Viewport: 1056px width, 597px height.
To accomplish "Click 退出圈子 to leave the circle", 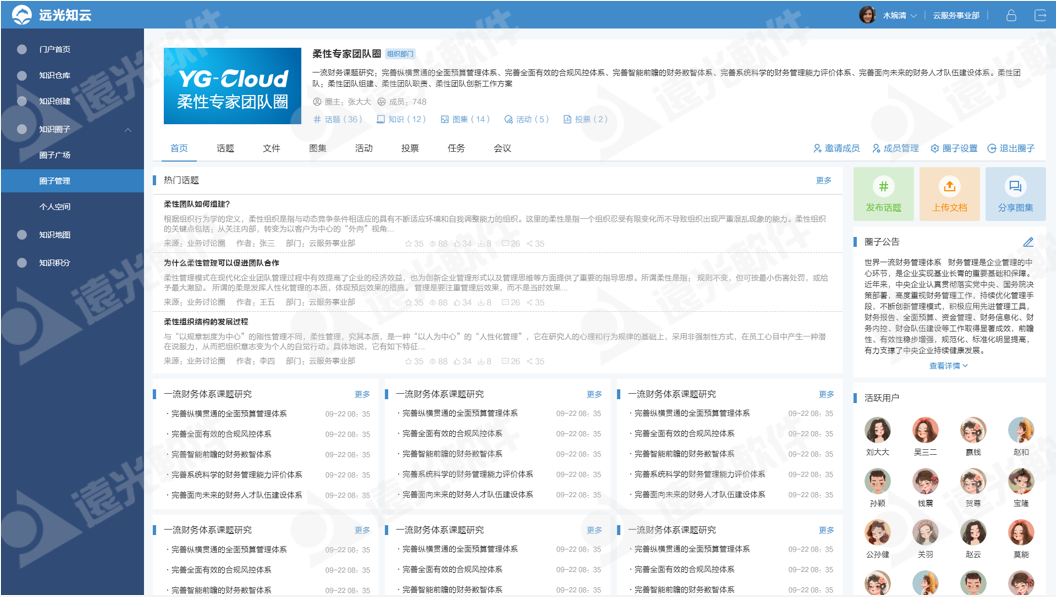I will (x=1011, y=149).
